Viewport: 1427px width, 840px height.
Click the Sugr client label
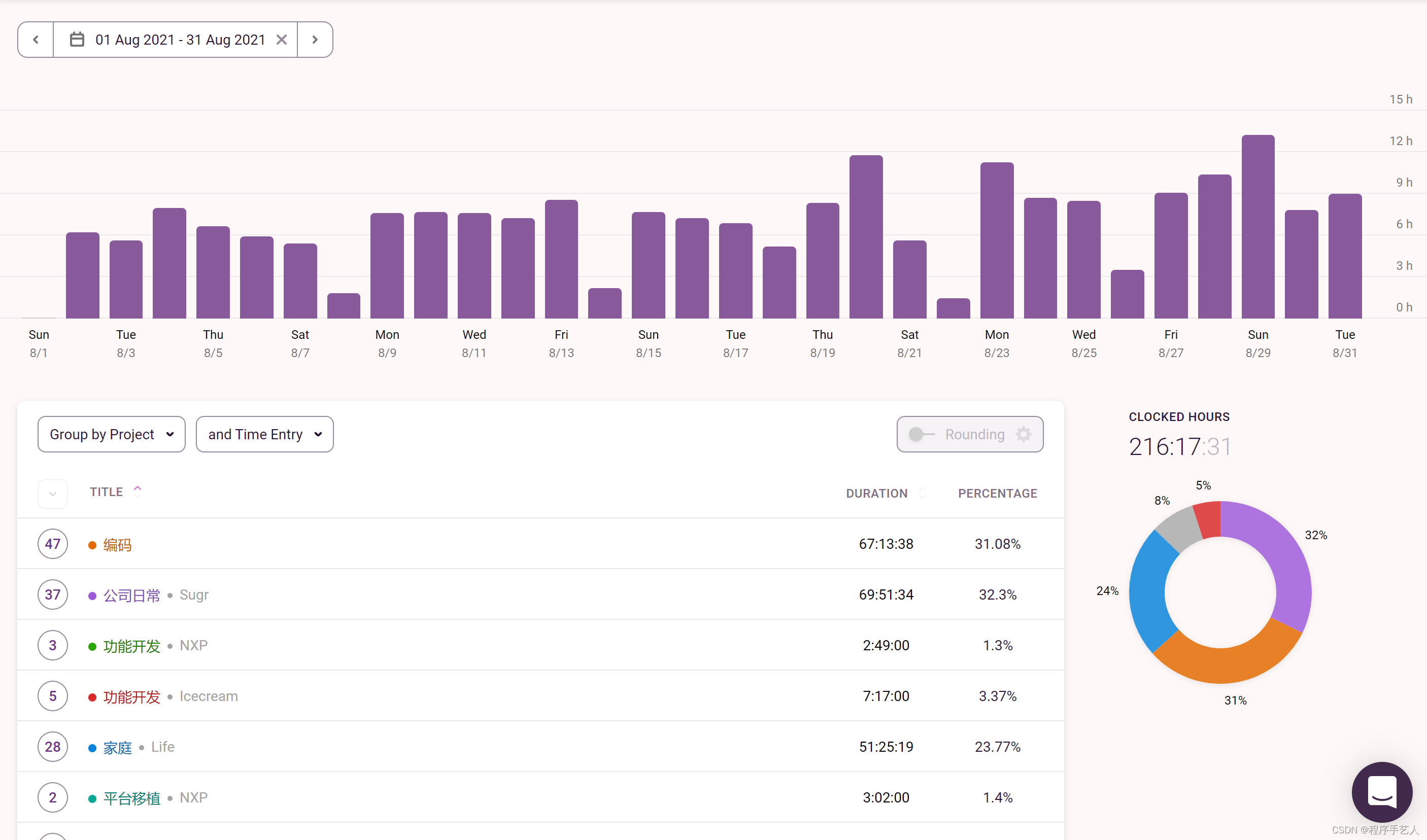click(194, 595)
